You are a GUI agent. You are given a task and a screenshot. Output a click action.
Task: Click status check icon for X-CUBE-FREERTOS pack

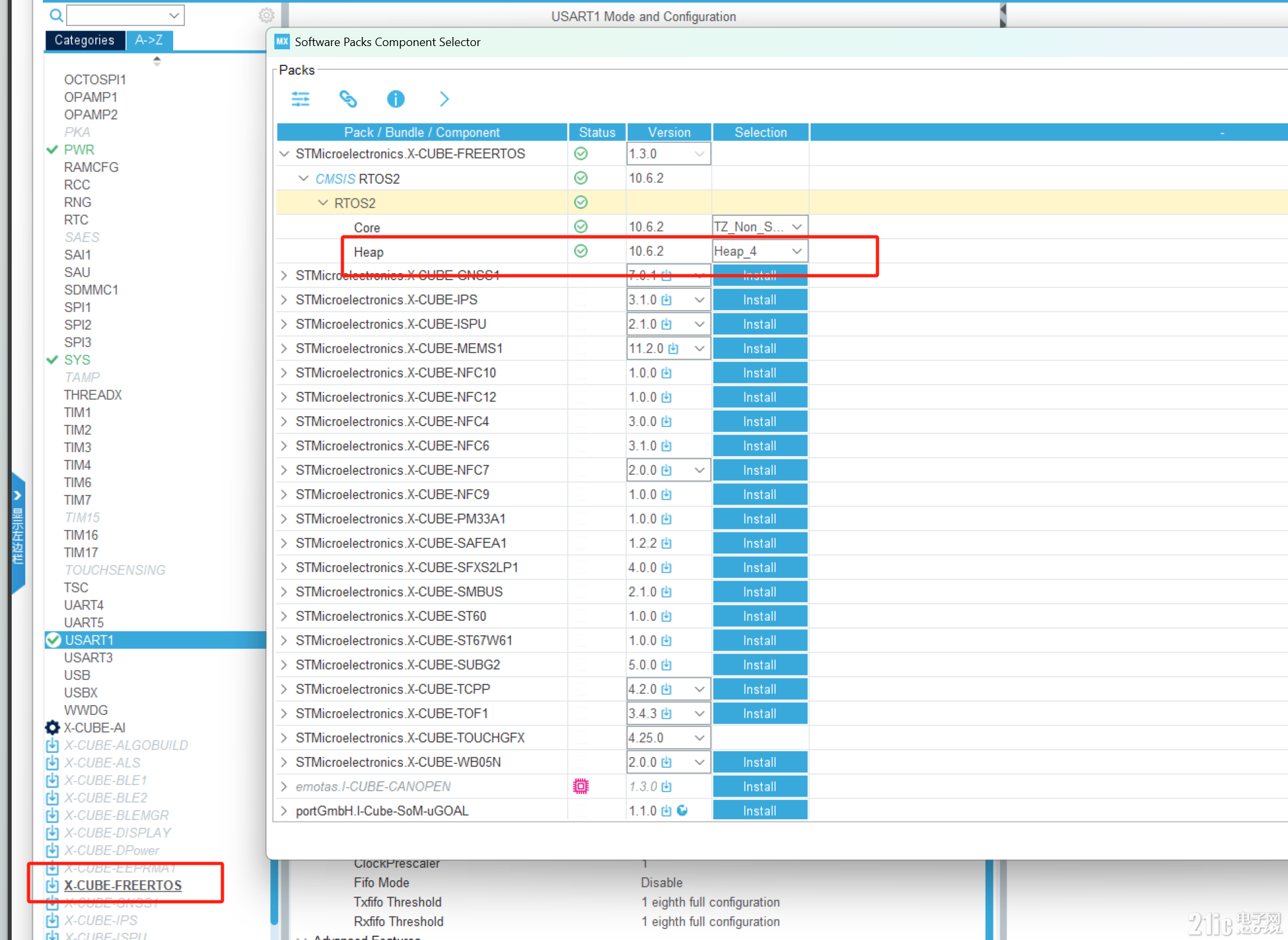tap(581, 154)
